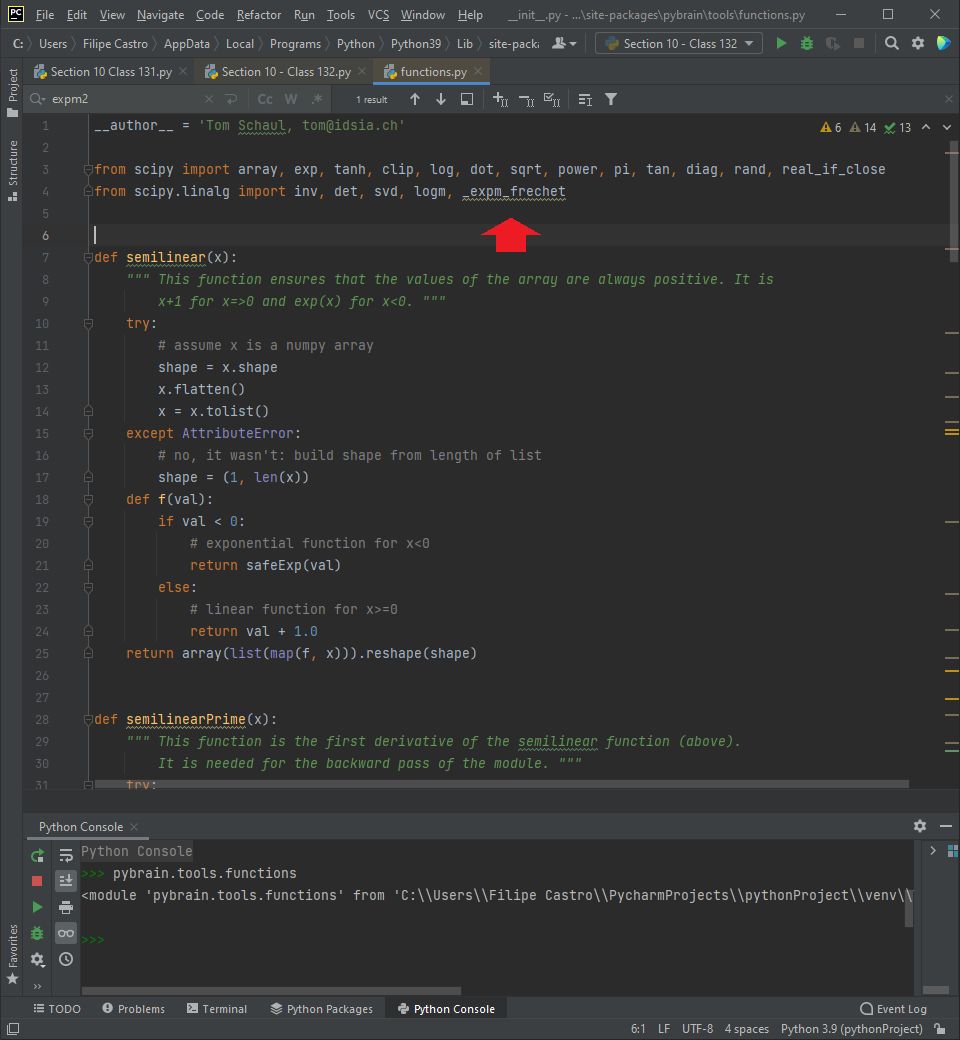
Task: Open the Project side panel
Action: tap(12, 92)
